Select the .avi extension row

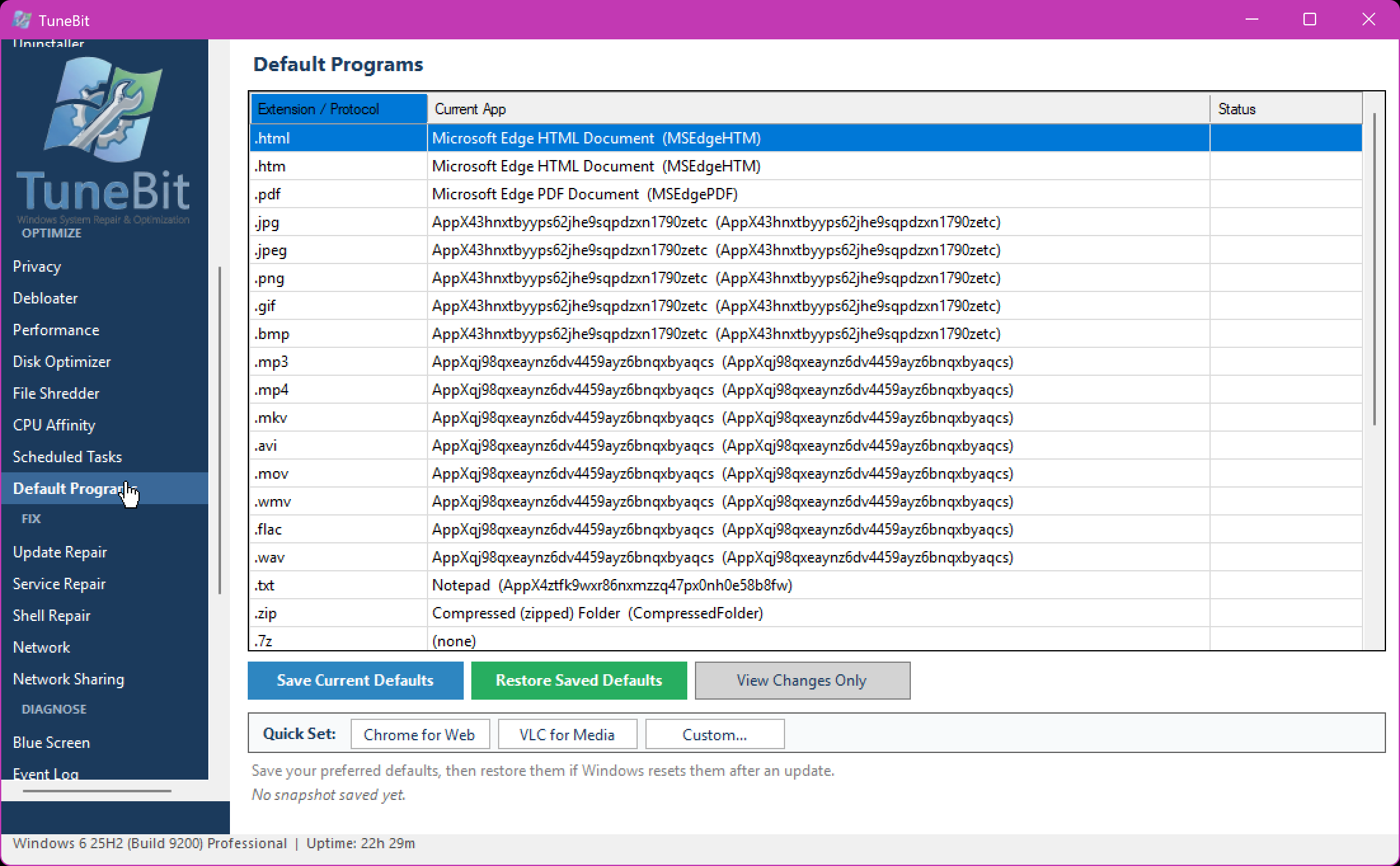pyautogui.click(x=806, y=445)
